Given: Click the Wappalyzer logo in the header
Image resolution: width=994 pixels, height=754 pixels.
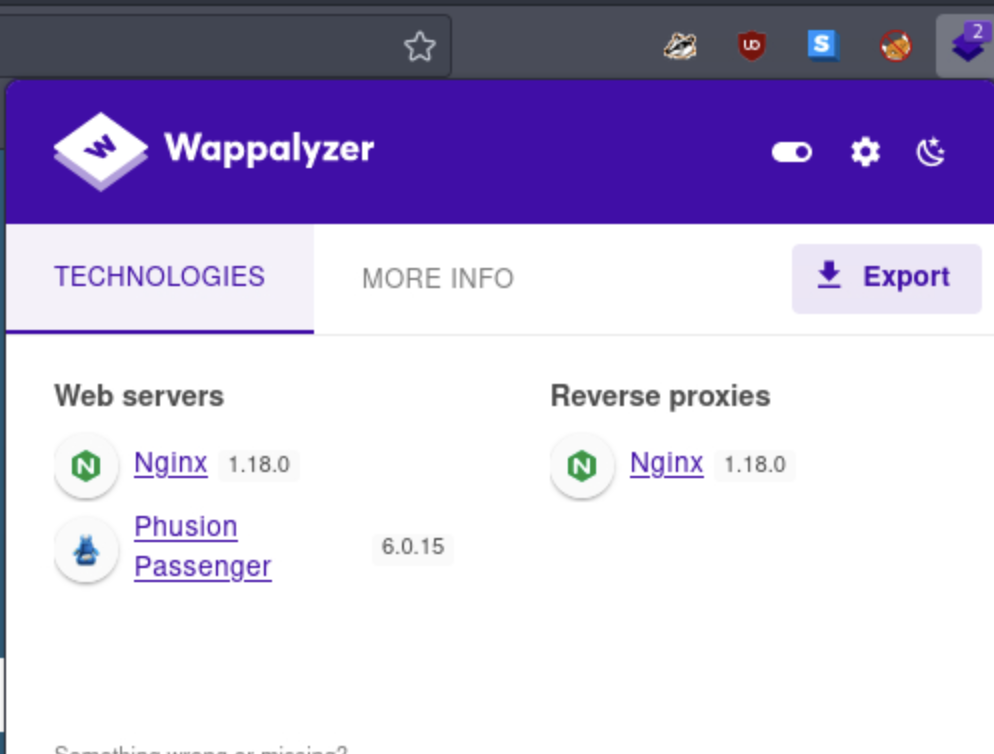Looking at the screenshot, I should pos(100,150).
